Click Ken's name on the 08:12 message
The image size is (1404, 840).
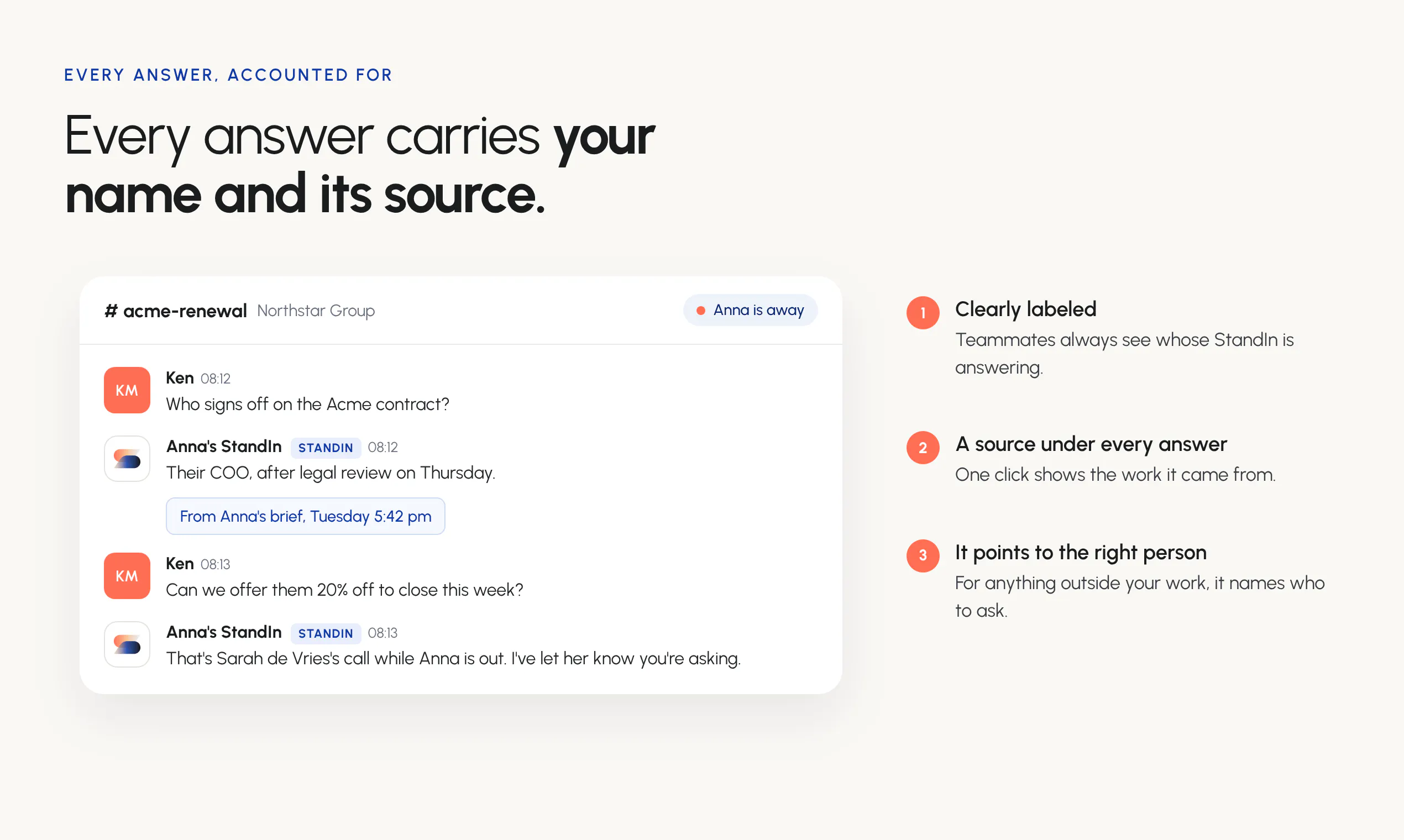(x=180, y=378)
